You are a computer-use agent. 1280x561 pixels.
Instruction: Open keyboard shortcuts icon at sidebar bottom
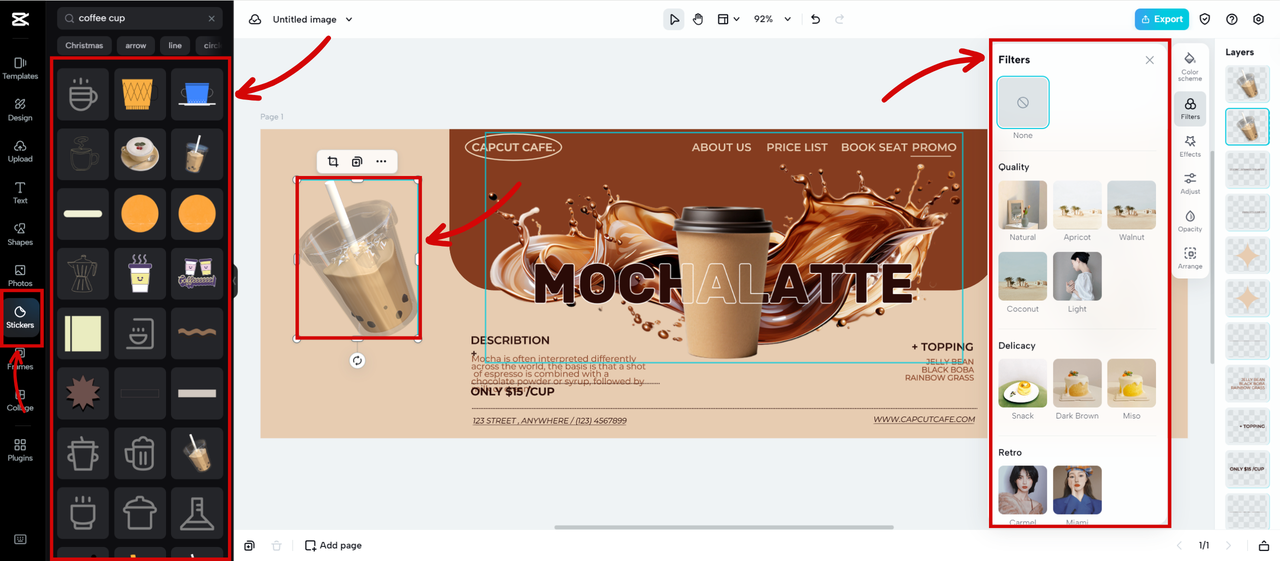click(x=20, y=539)
